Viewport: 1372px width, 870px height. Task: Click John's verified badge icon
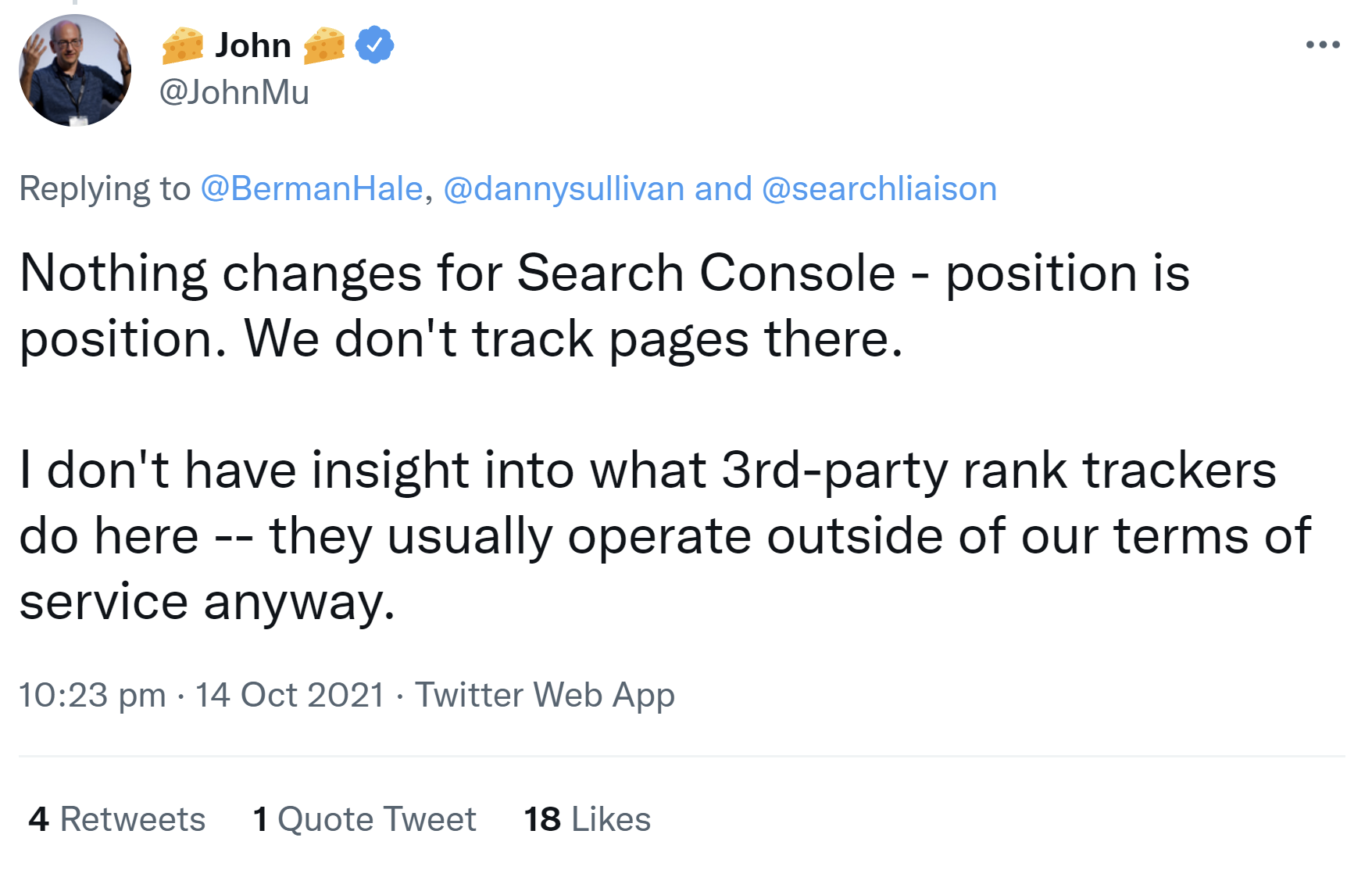[373, 45]
